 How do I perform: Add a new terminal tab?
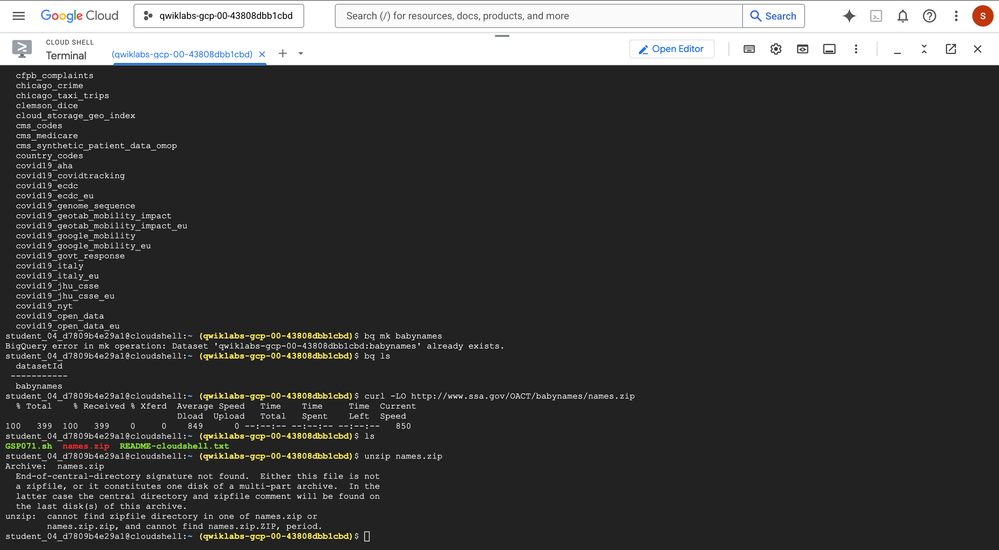[282, 54]
